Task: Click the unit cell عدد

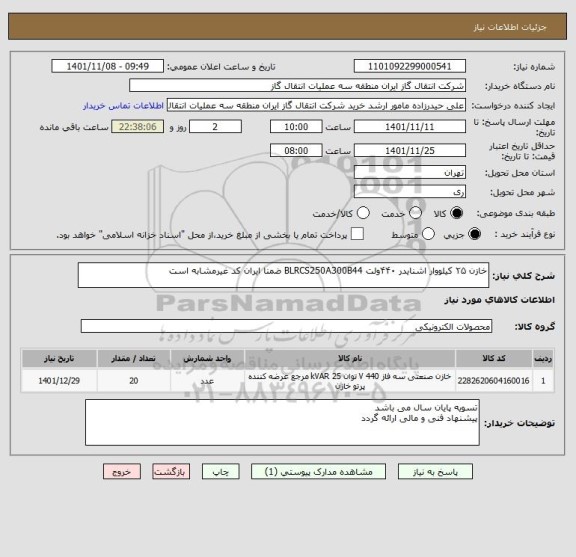Action: (x=207, y=381)
